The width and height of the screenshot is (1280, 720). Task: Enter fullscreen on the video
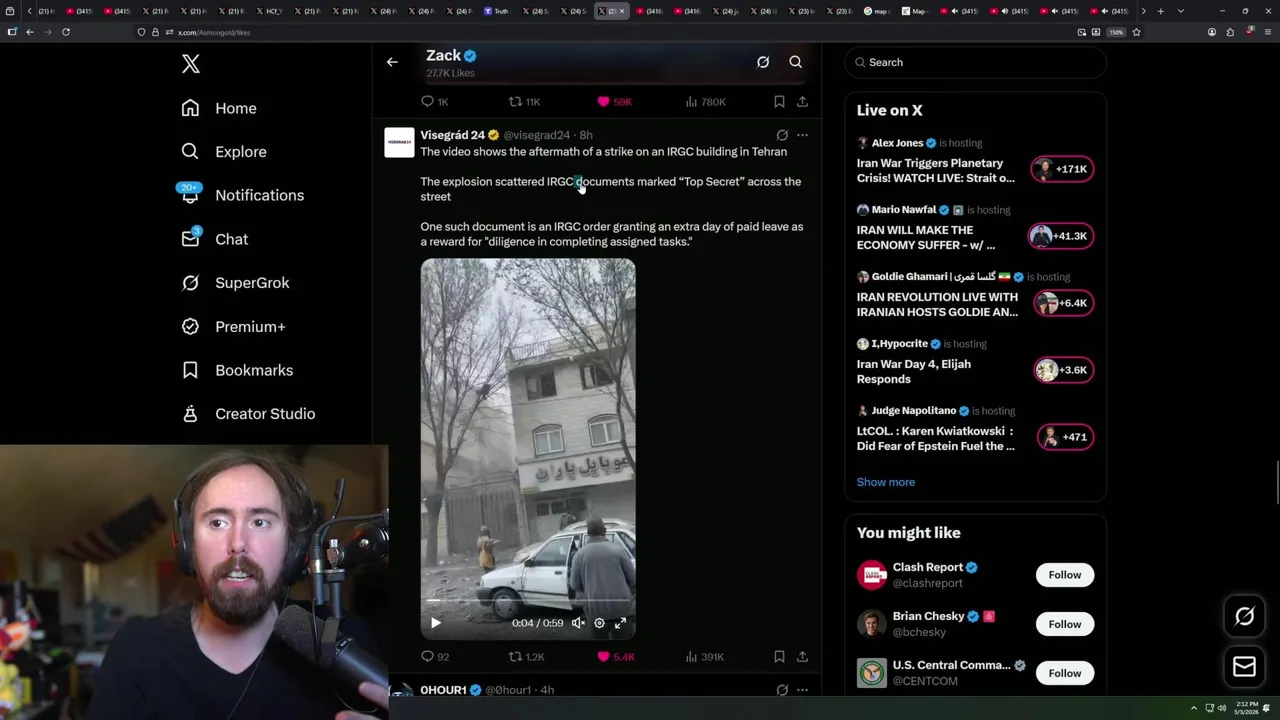point(620,623)
